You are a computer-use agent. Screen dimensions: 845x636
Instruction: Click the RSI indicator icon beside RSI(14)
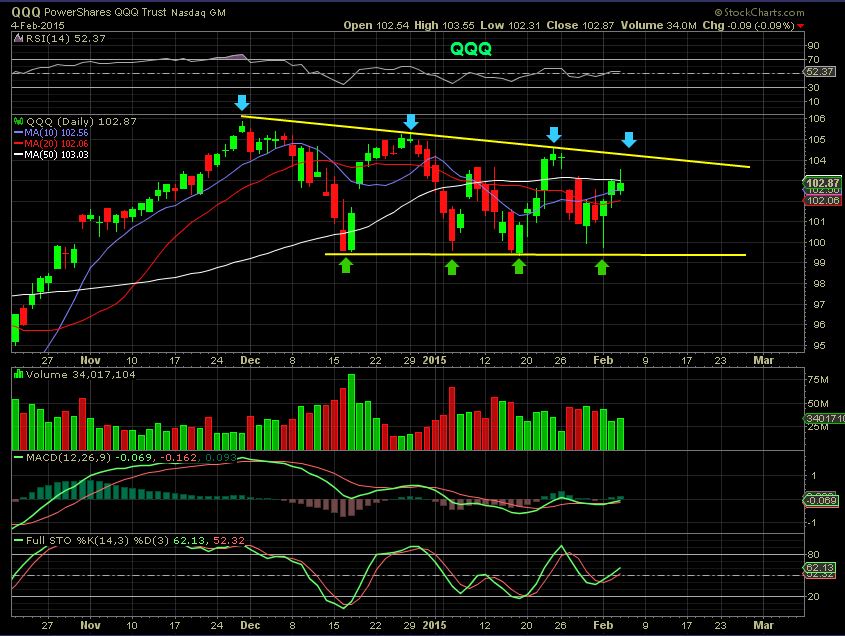(x=18, y=38)
